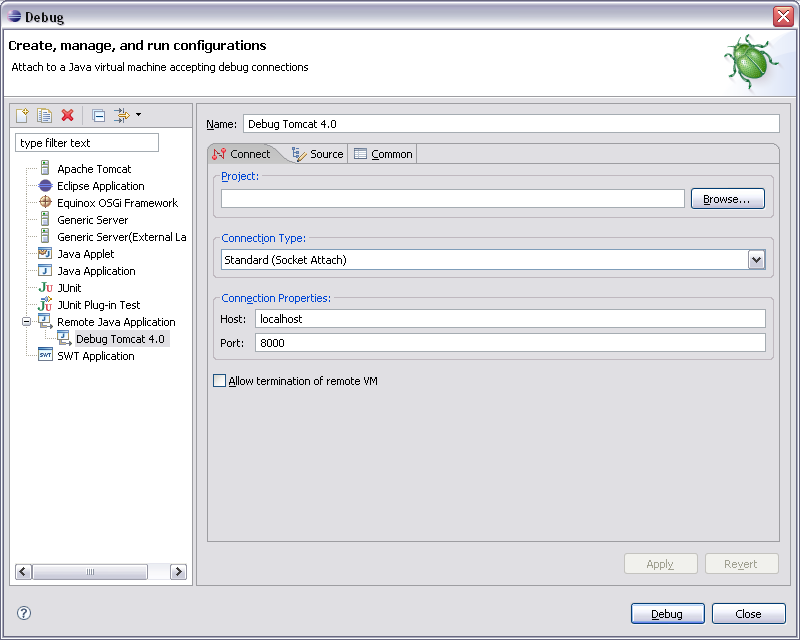800x640 pixels.
Task: Click the Browse... button for Project
Action: tap(728, 199)
